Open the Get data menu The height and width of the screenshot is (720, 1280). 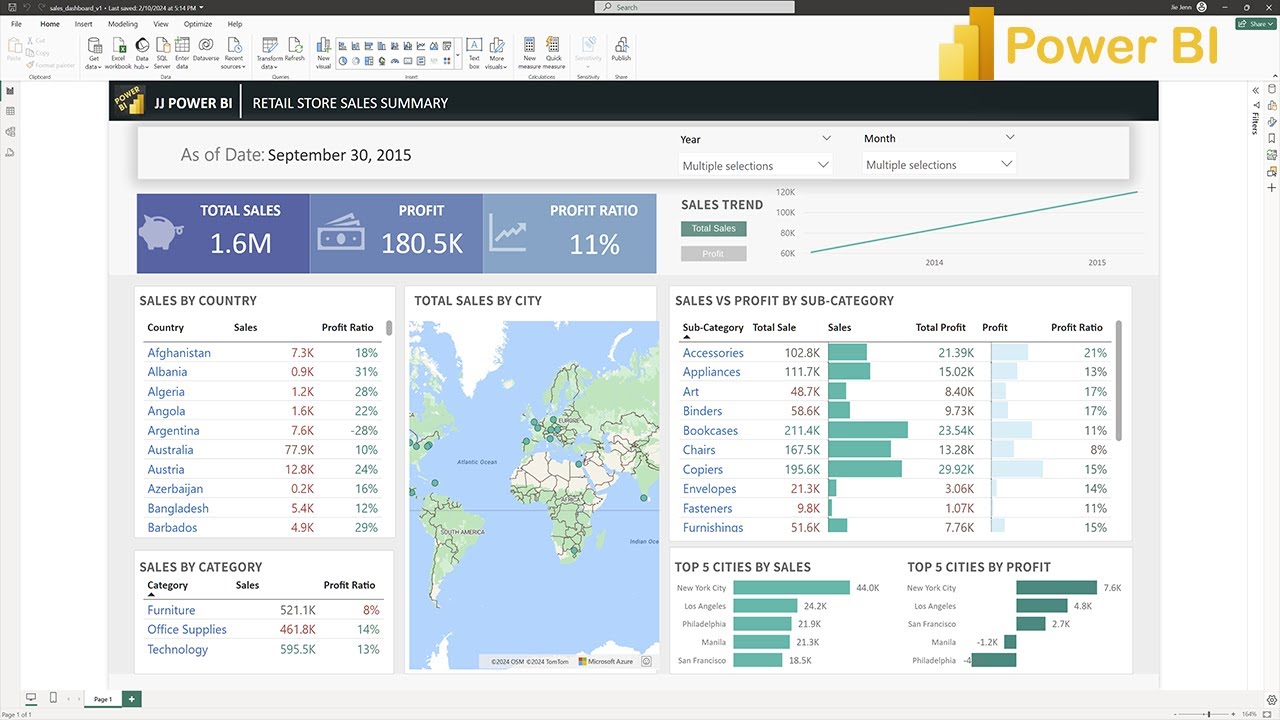tap(94, 53)
